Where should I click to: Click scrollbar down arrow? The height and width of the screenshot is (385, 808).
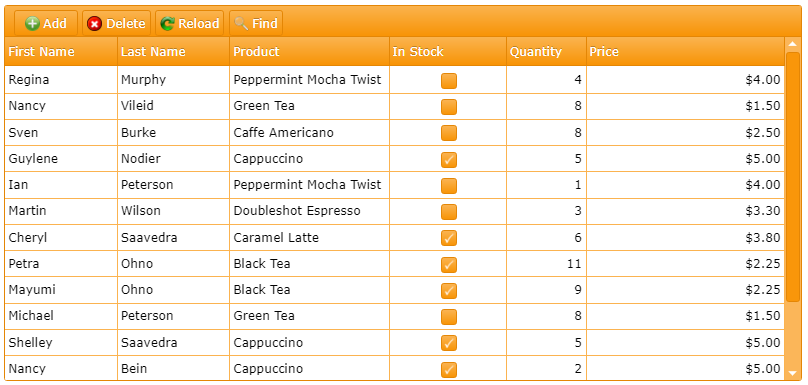pos(792,372)
